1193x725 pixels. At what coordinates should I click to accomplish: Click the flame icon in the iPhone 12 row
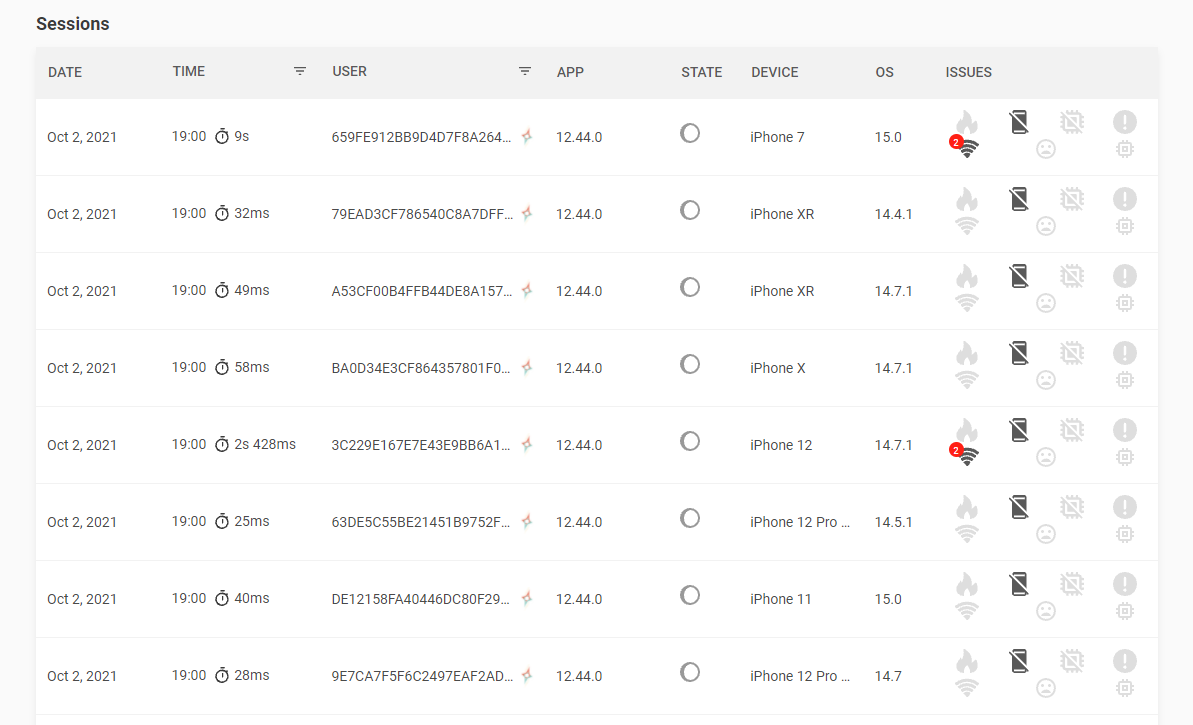pos(967,429)
